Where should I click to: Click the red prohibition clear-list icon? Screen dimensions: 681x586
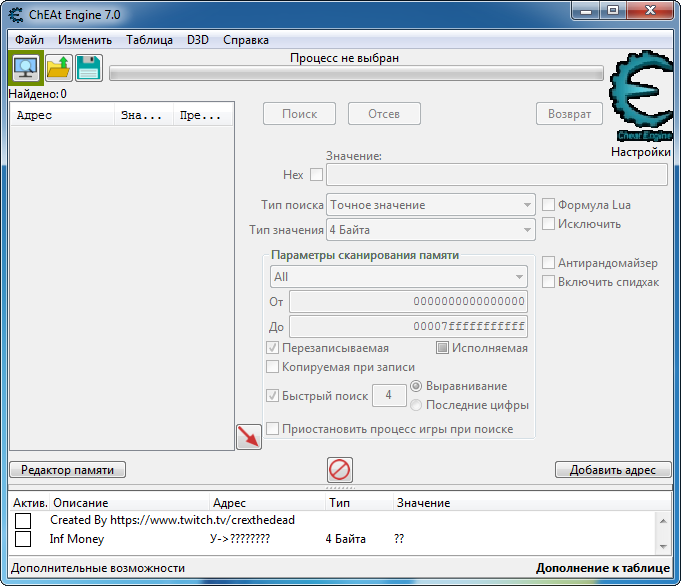click(340, 470)
